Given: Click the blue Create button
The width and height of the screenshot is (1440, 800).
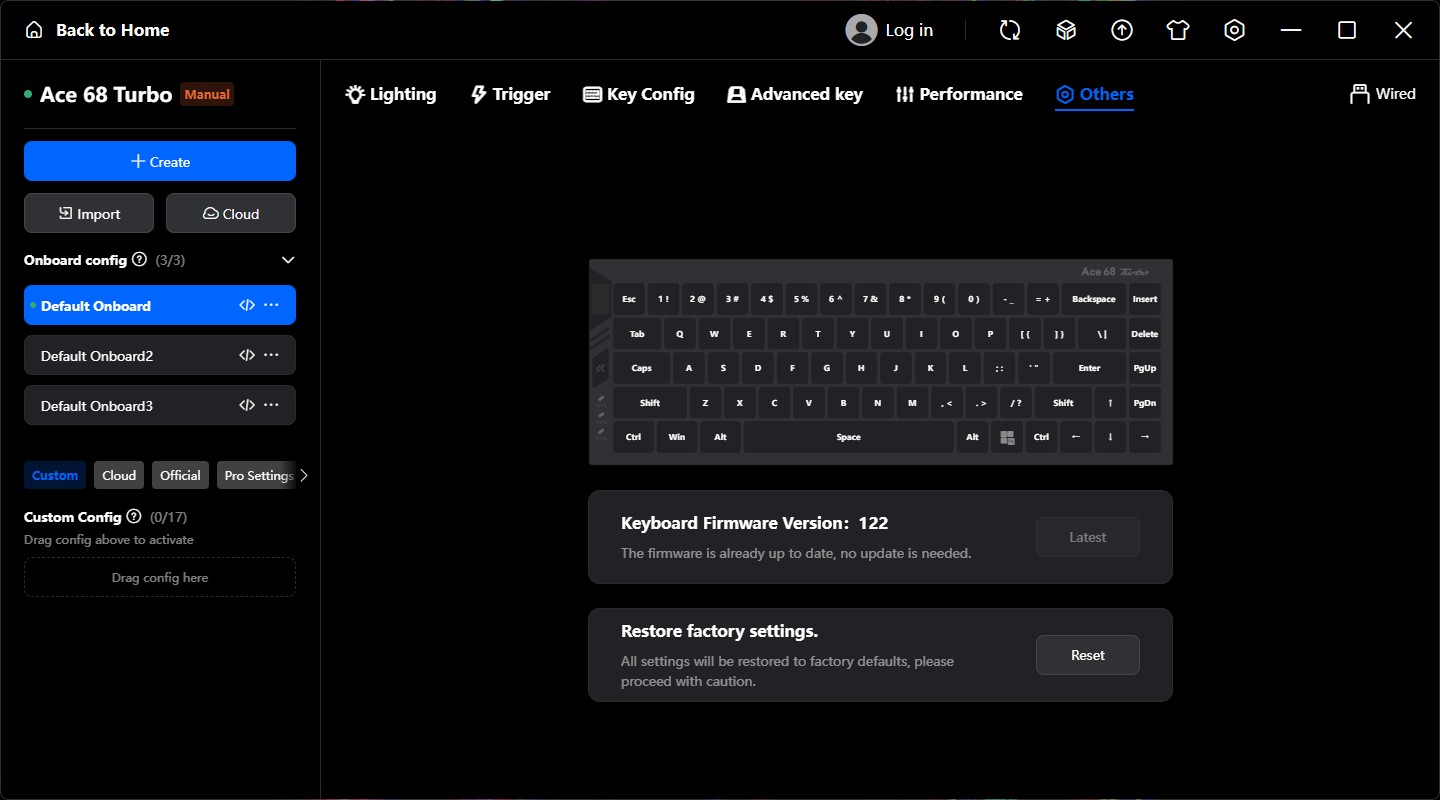Looking at the screenshot, I should point(160,161).
